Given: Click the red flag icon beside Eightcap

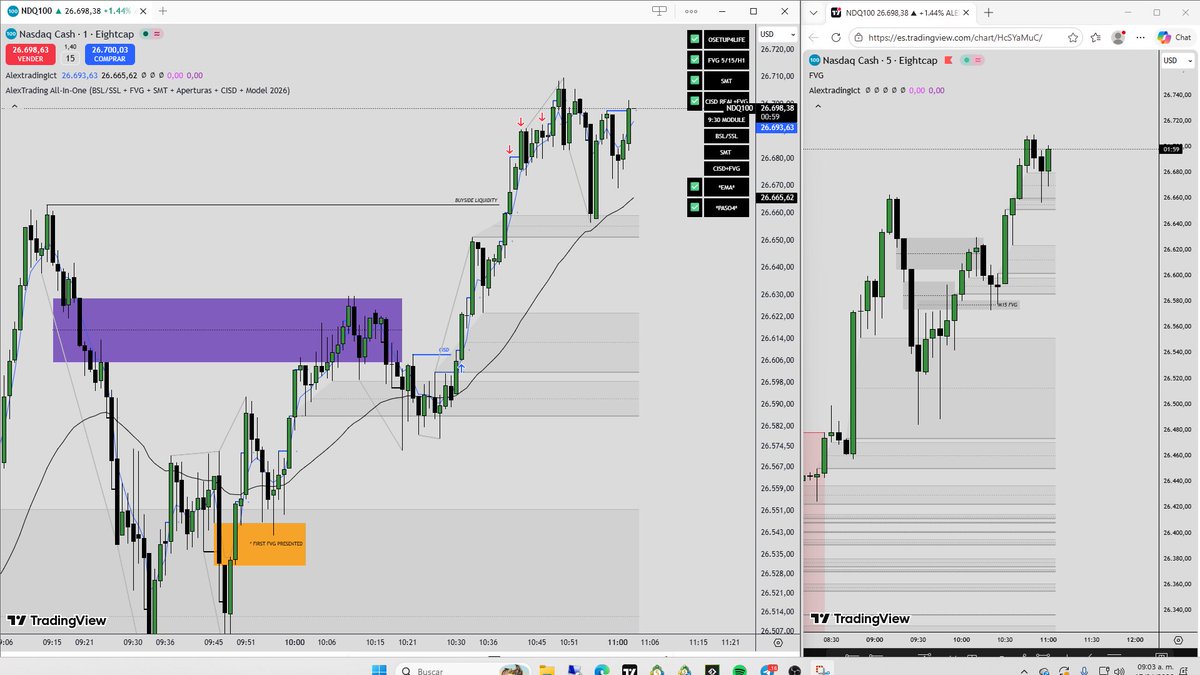Looking at the screenshot, I should pos(948,60).
